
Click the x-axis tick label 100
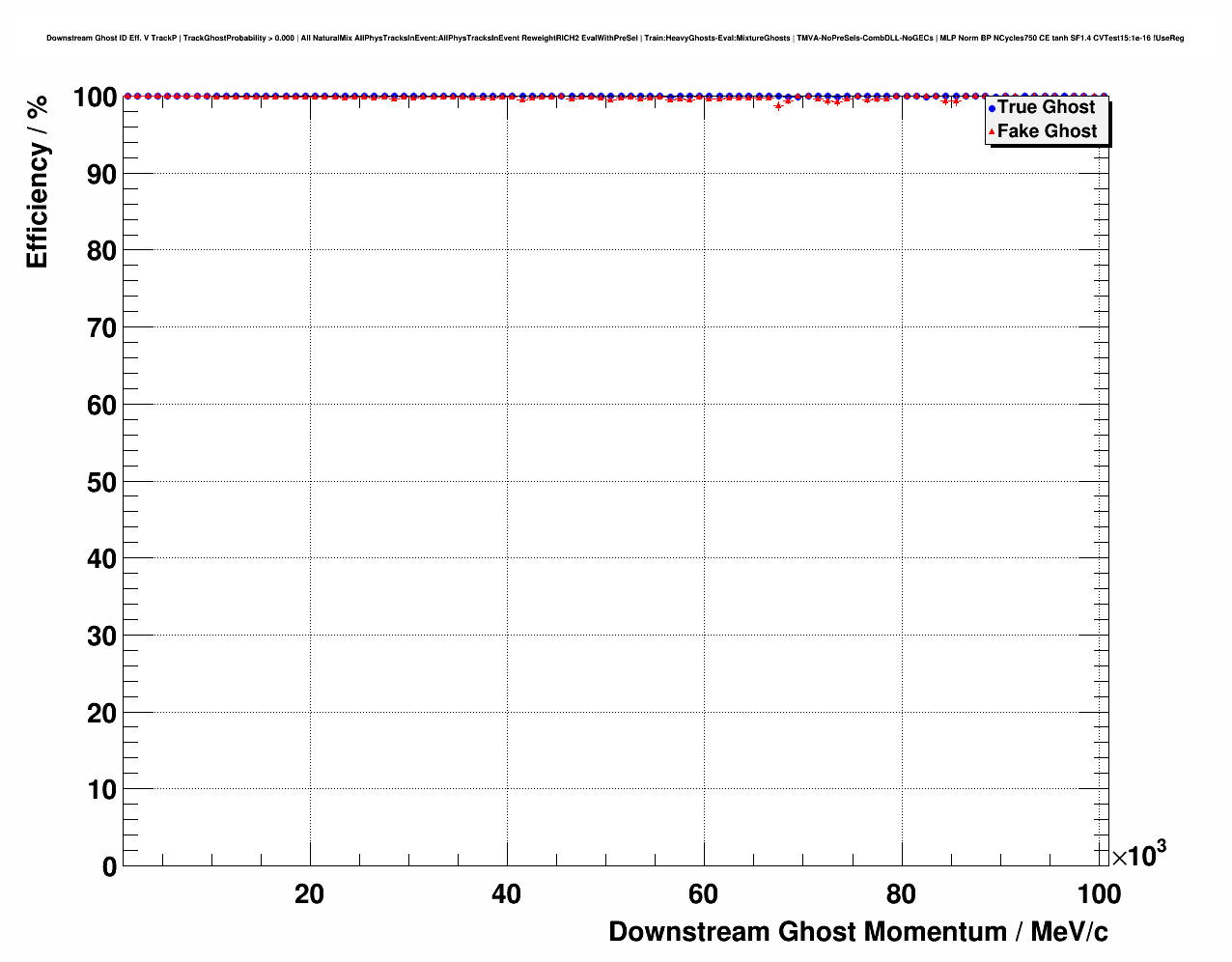click(1099, 894)
